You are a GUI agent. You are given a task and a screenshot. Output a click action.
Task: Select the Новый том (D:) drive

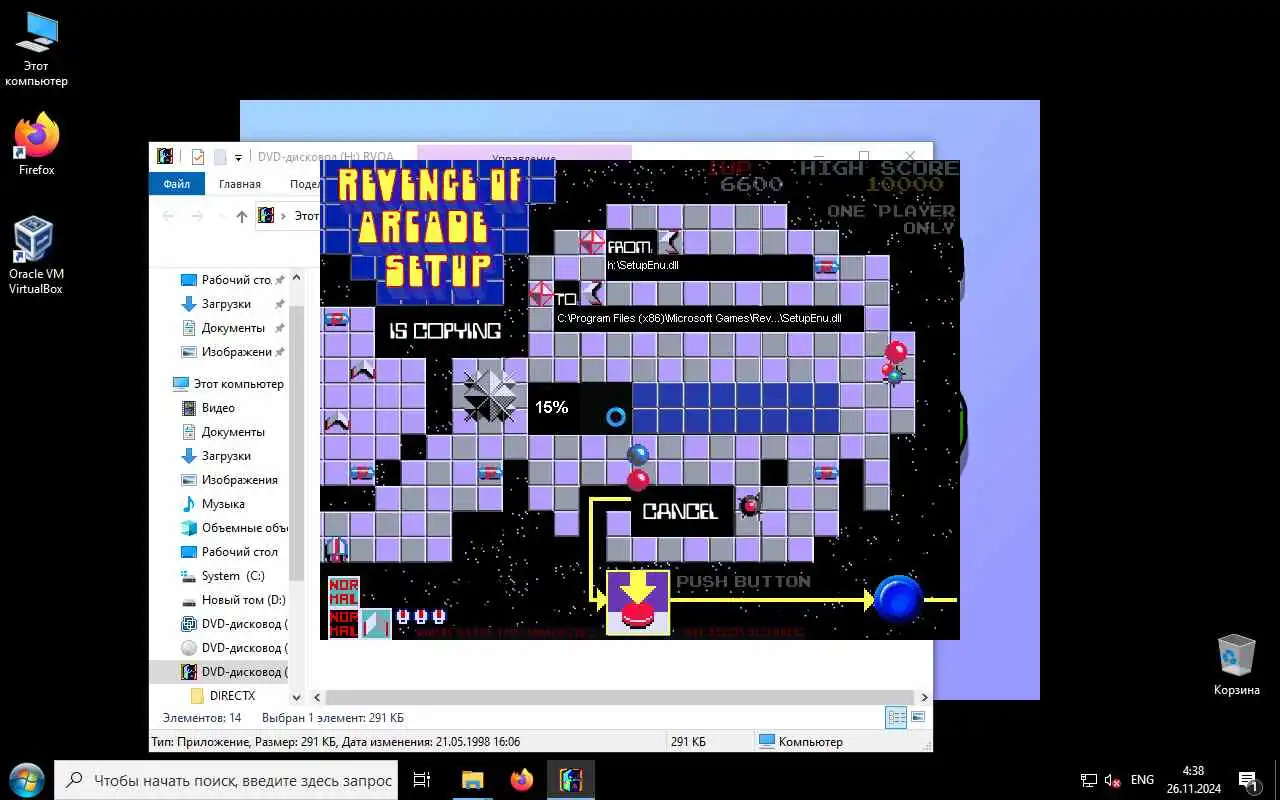[x=233, y=600]
